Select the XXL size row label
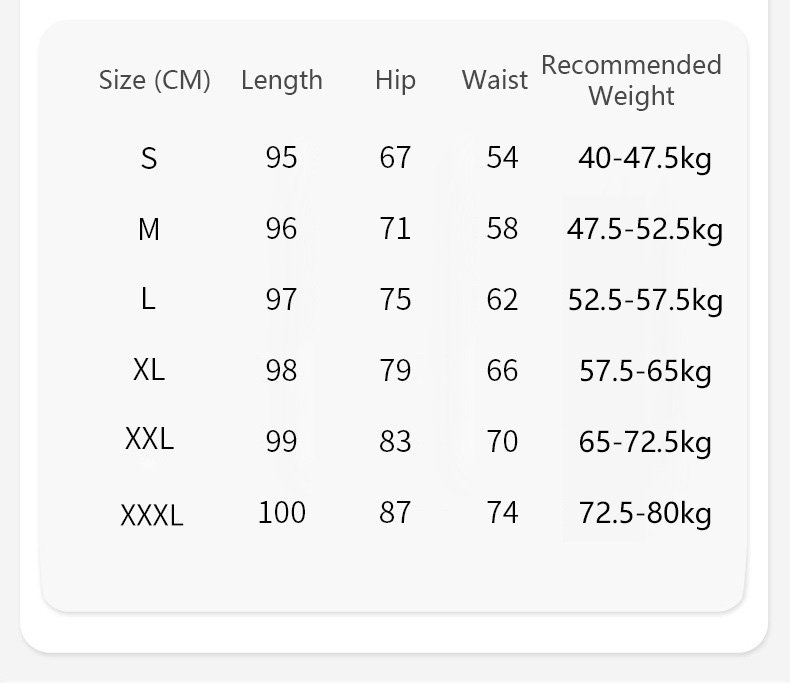The image size is (790, 683). coord(150,438)
